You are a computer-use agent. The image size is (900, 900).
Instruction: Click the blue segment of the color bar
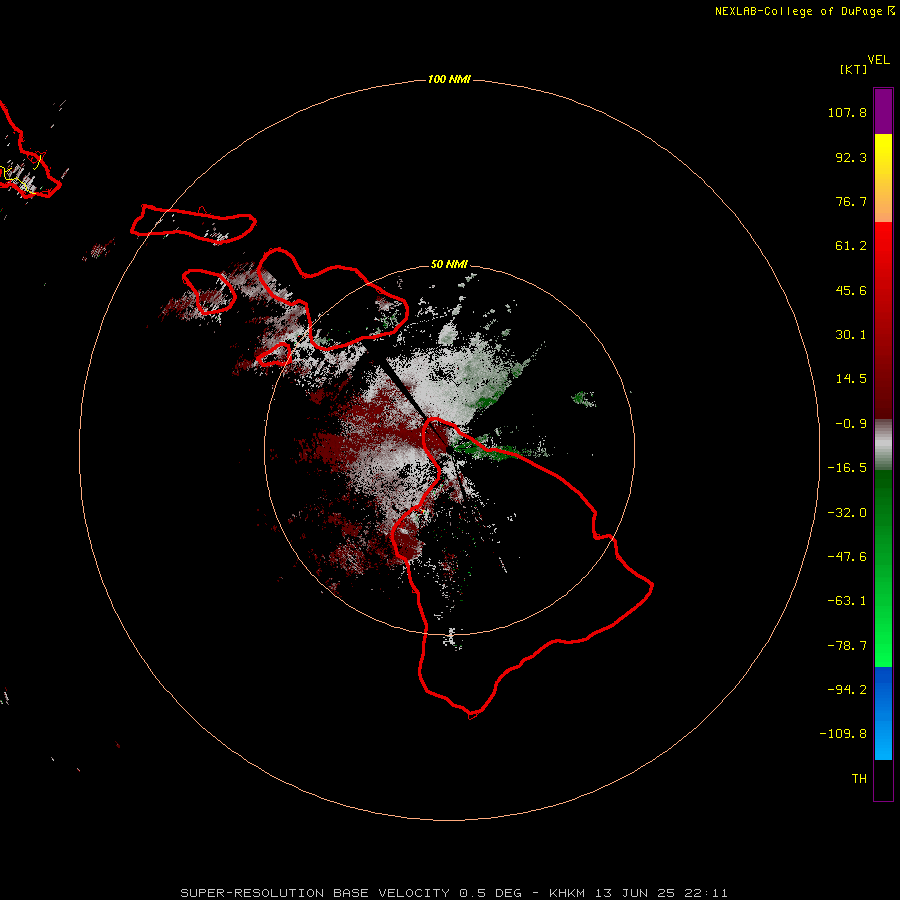coord(883,713)
